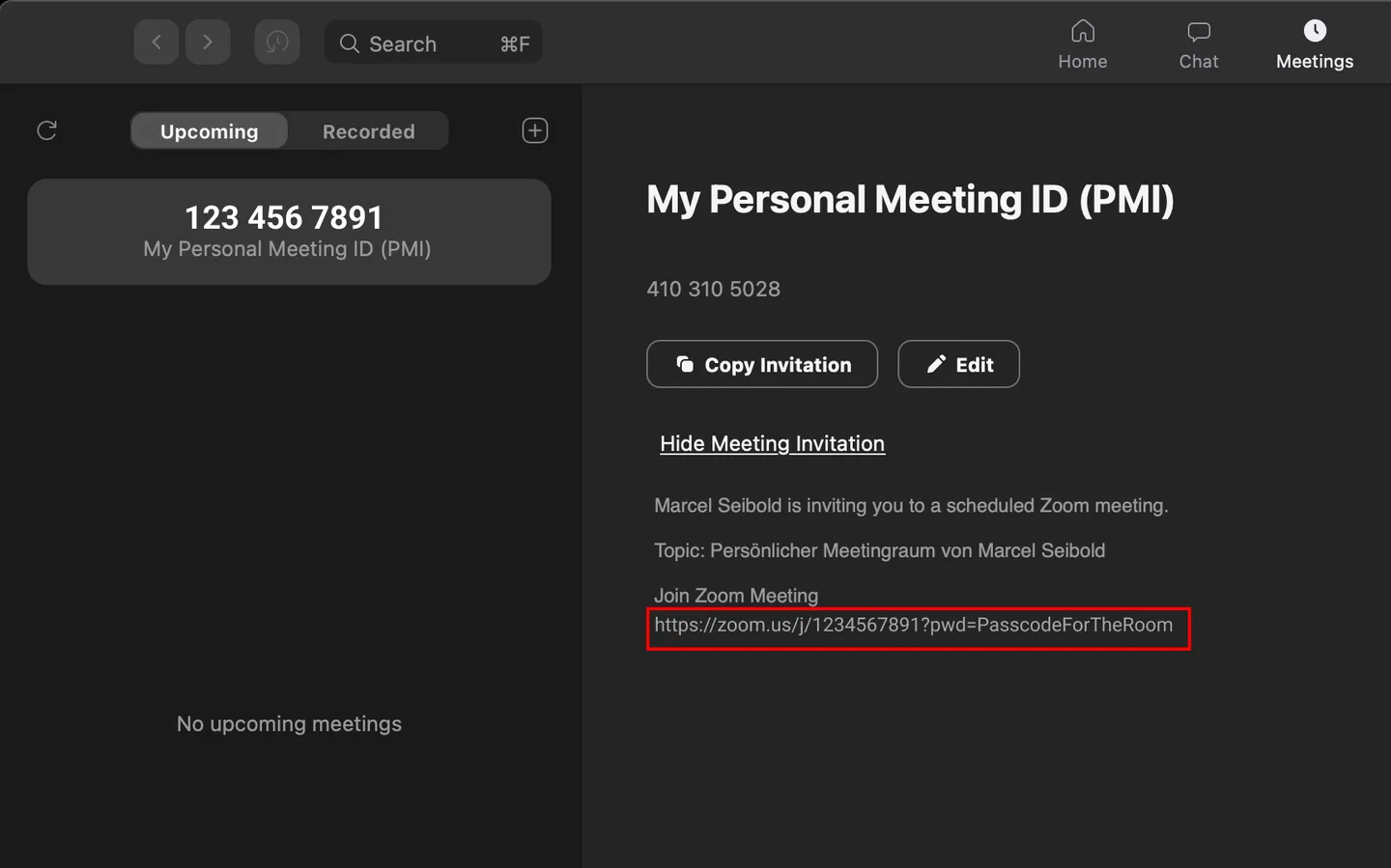Switch to the Recorded segment
1391x868 pixels.
tap(368, 131)
